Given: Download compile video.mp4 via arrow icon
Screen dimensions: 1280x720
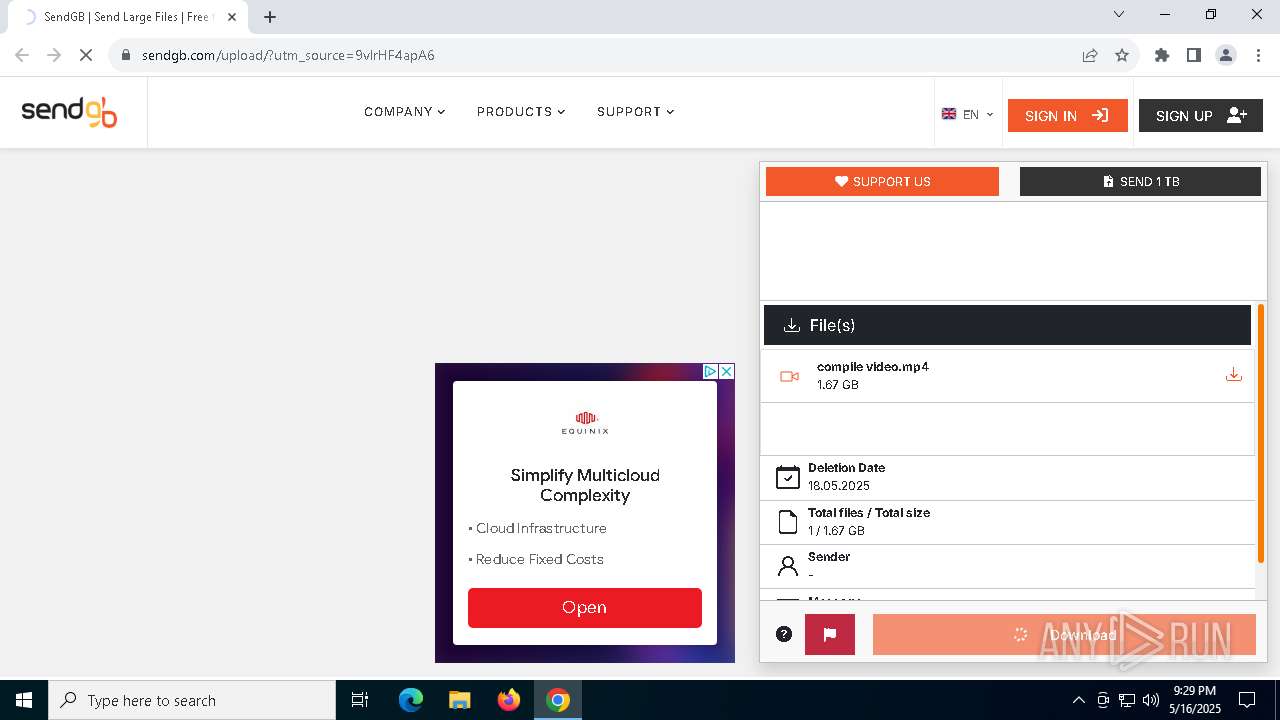Looking at the screenshot, I should pos(1234,375).
